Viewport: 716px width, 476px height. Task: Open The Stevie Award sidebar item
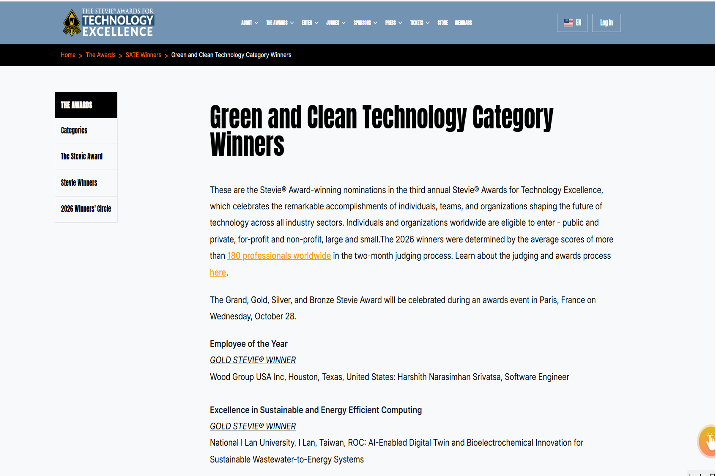click(86, 157)
